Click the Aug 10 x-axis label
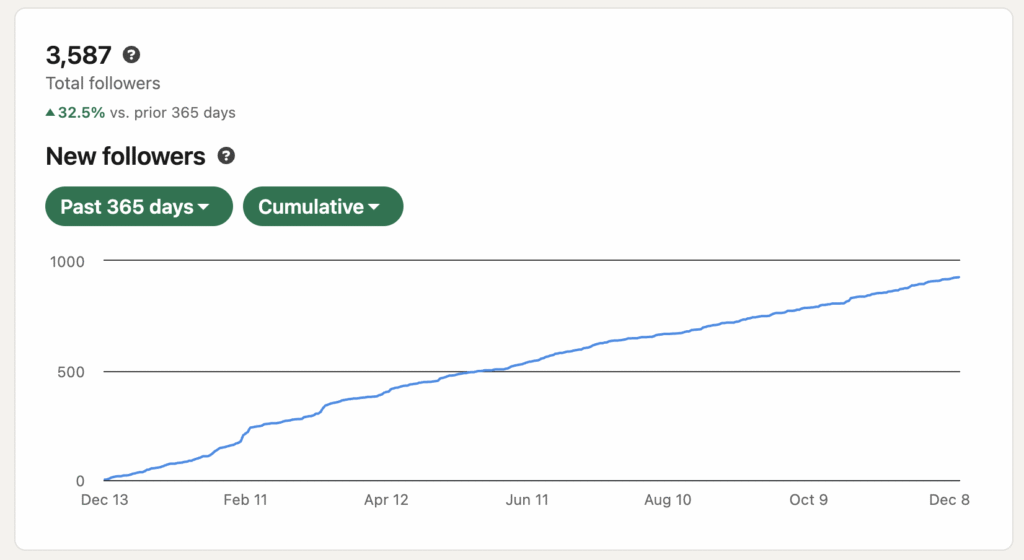 click(668, 499)
